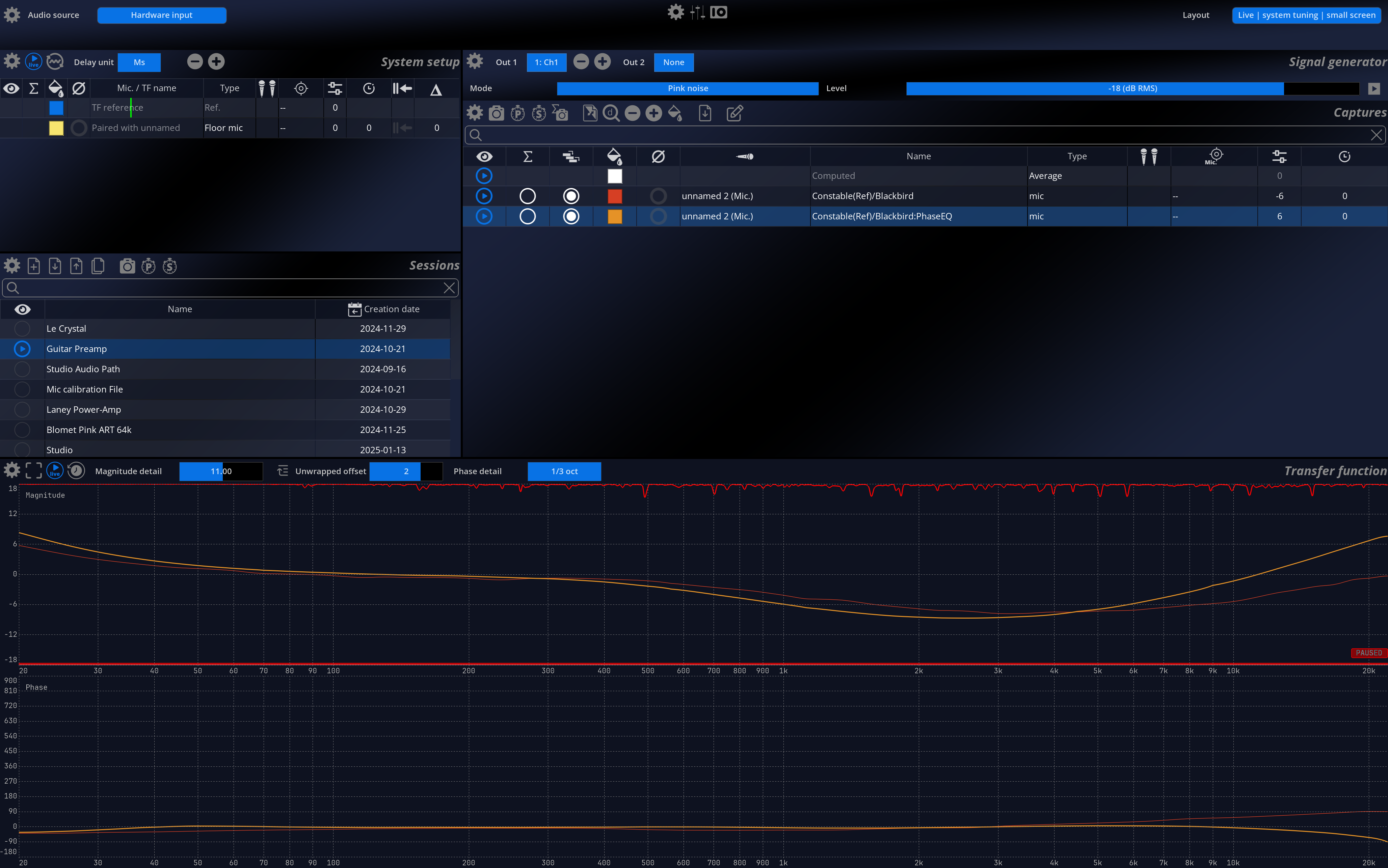Toggle visibility of Constable(Ref)/Blackbird capture
This screenshot has height=868, width=1388.
(484, 196)
